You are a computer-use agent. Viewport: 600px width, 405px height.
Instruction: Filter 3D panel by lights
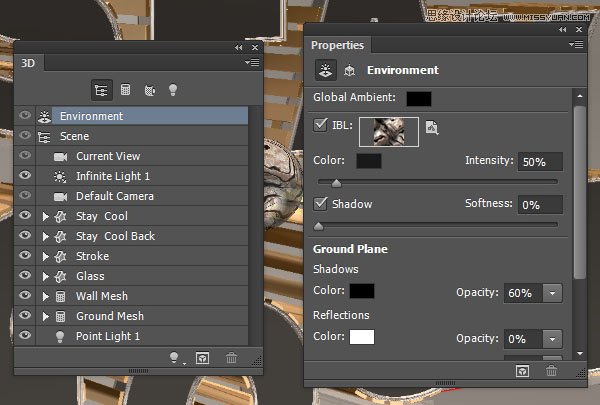(171, 89)
